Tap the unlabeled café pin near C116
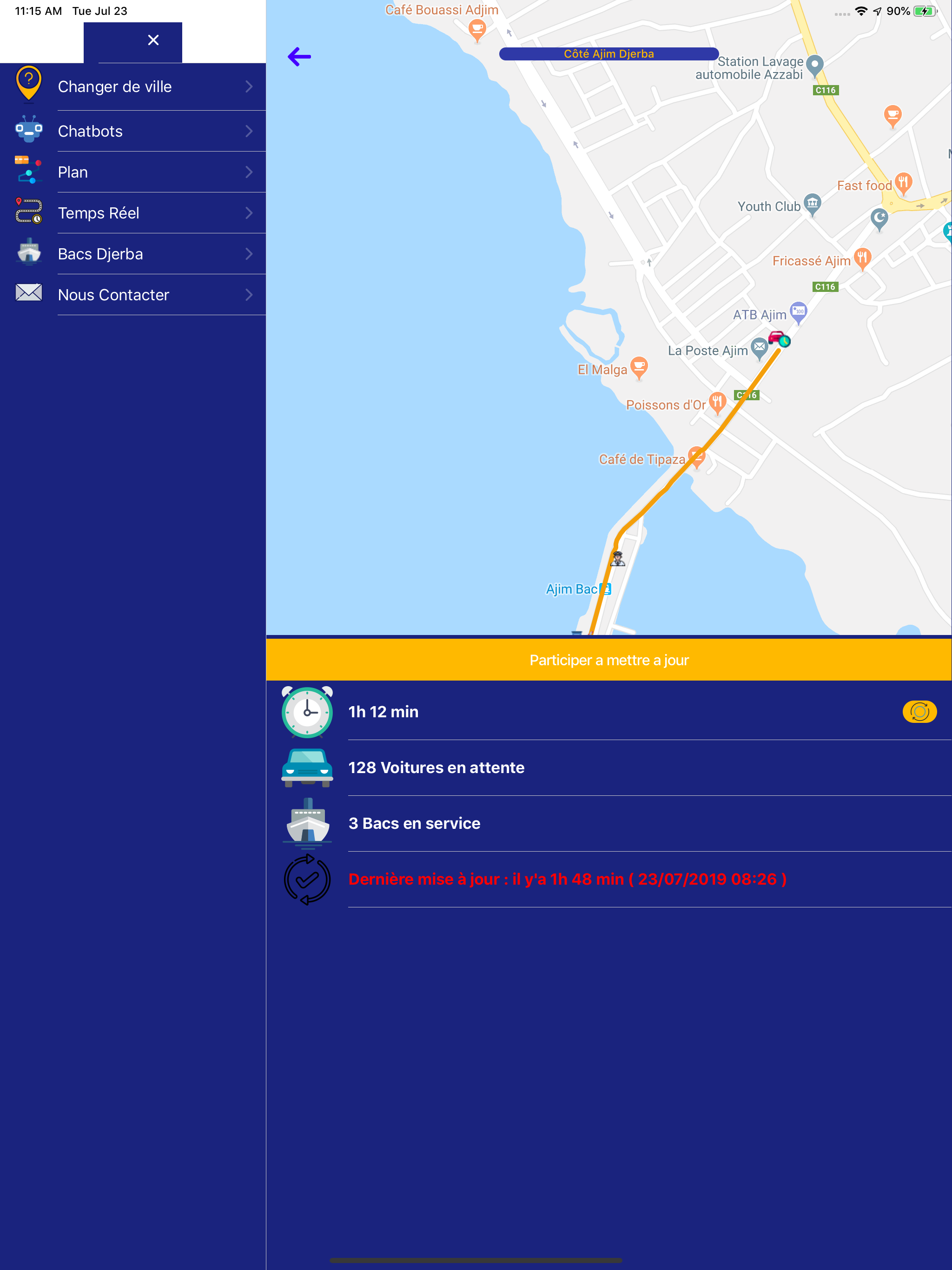Viewport: 952px width, 1270px height. coord(892,116)
